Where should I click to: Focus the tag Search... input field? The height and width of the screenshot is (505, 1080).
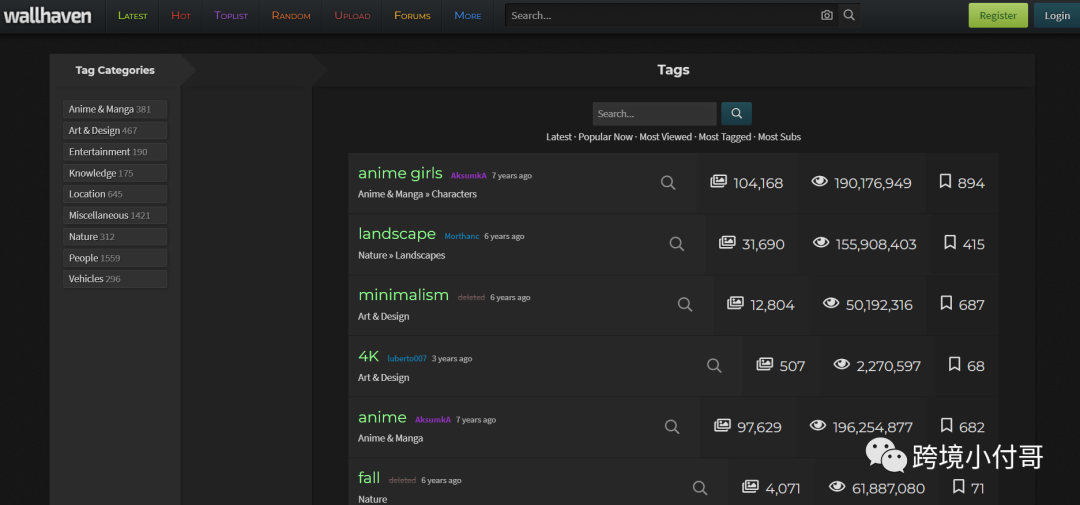654,114
